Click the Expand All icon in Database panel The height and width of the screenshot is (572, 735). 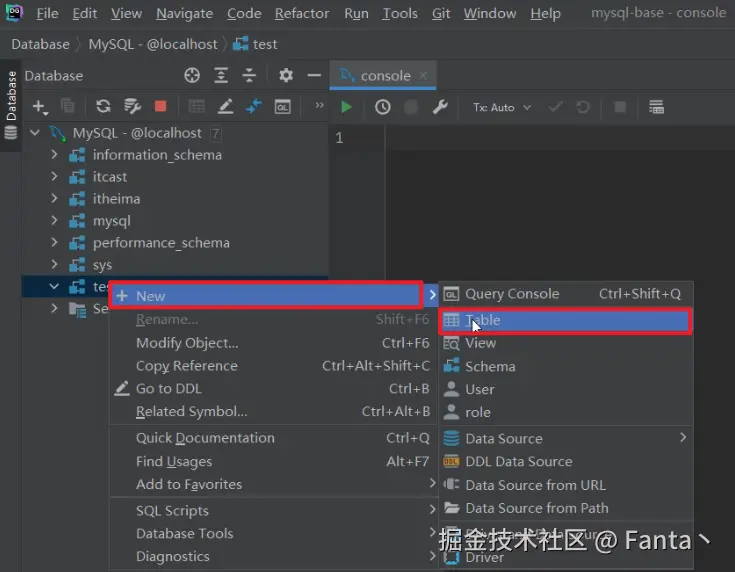[221, 75]
